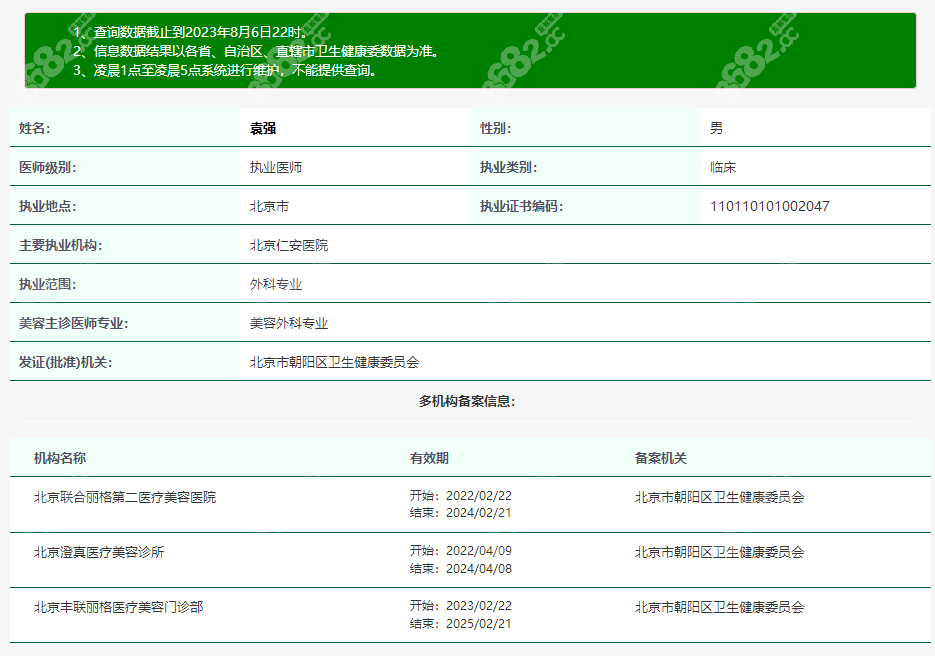The image size is (935, 656).
Task: Click start date 2022/04/09
Action: coord(479,550)
